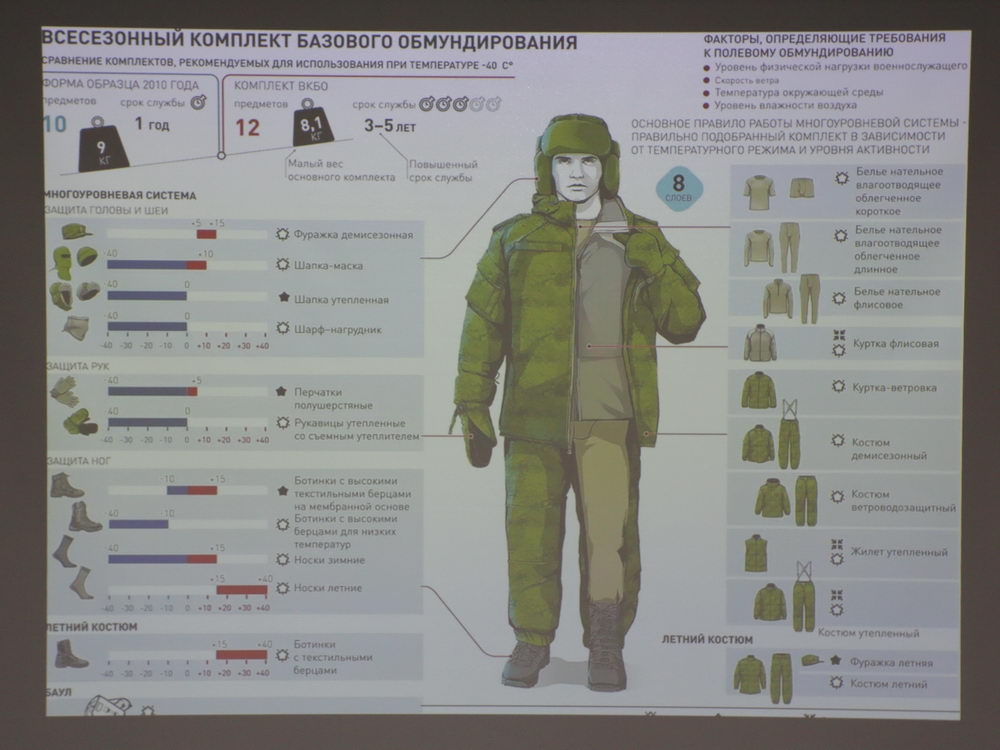
Task: Select the Шарф-нагрудник scarf picture
Action: pyautogui.click(x=75, y=328)
